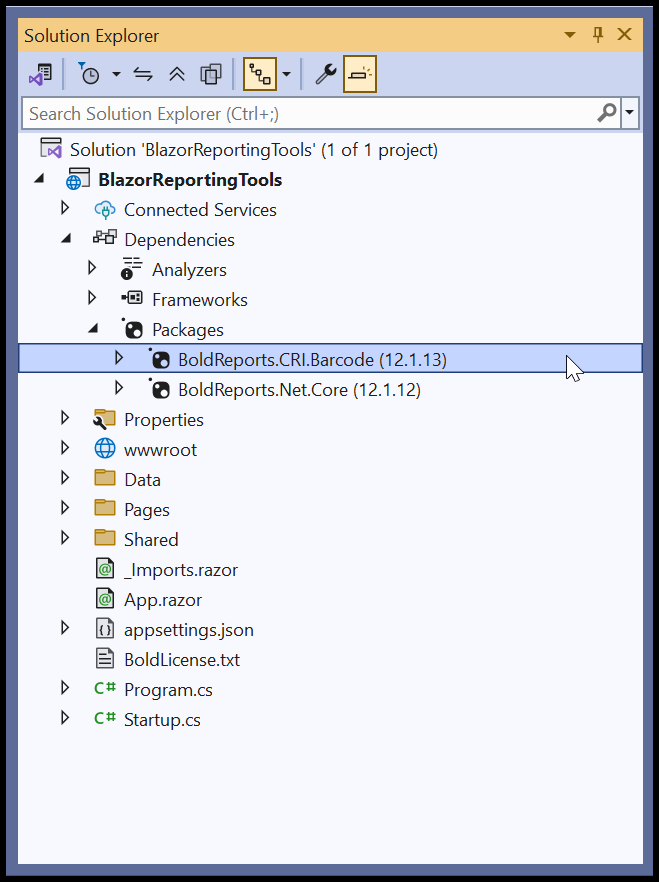Select App.razor file name
Viewport: 659px width, 882px height.
[x=163, y=600]
